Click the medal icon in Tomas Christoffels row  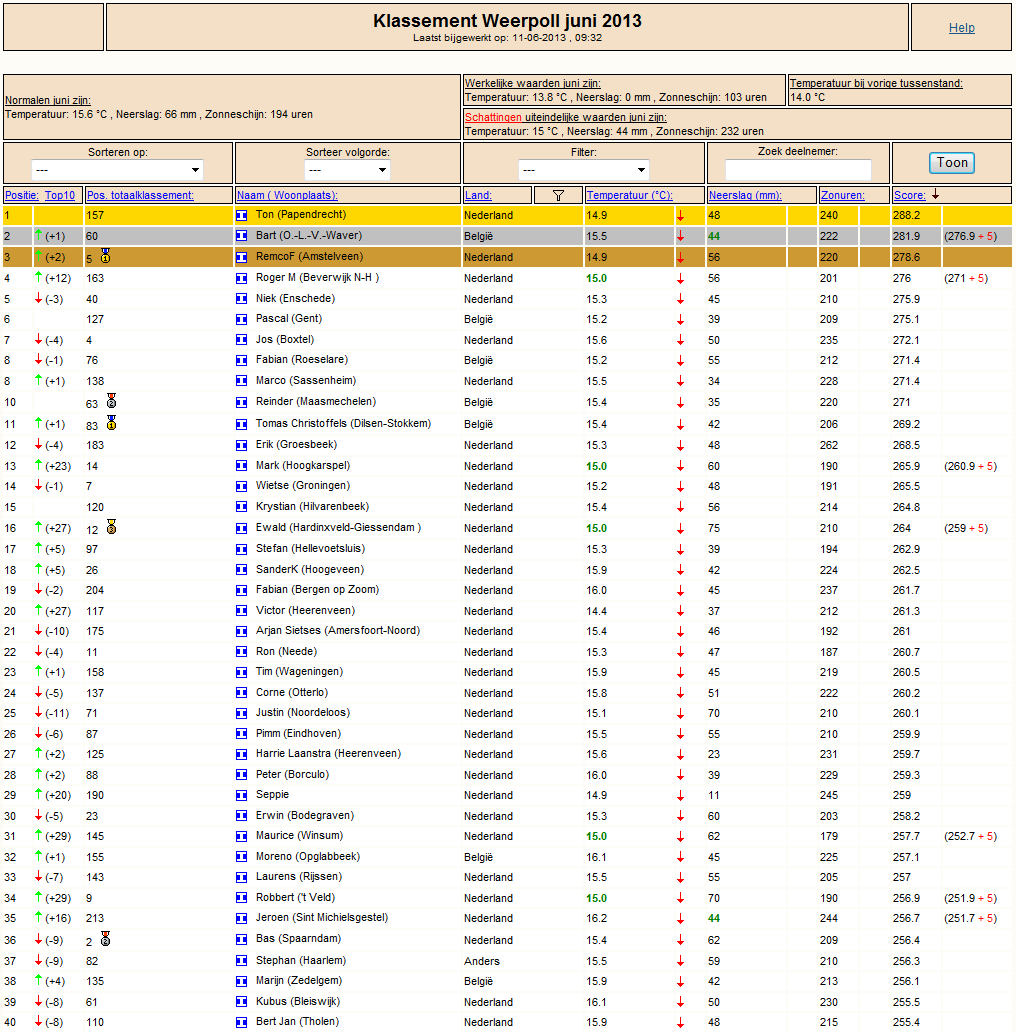[112, 423]
